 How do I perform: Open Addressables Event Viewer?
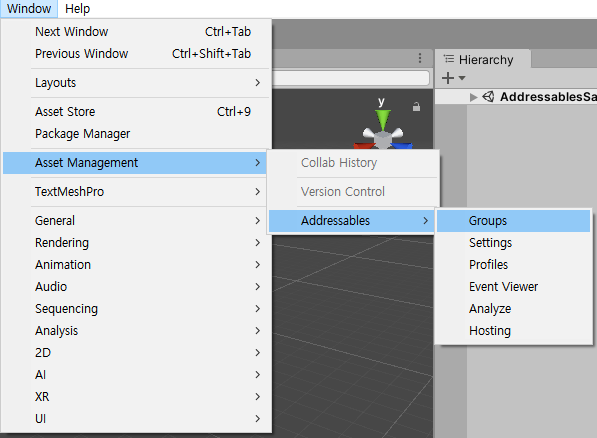(x=513, y=287)
